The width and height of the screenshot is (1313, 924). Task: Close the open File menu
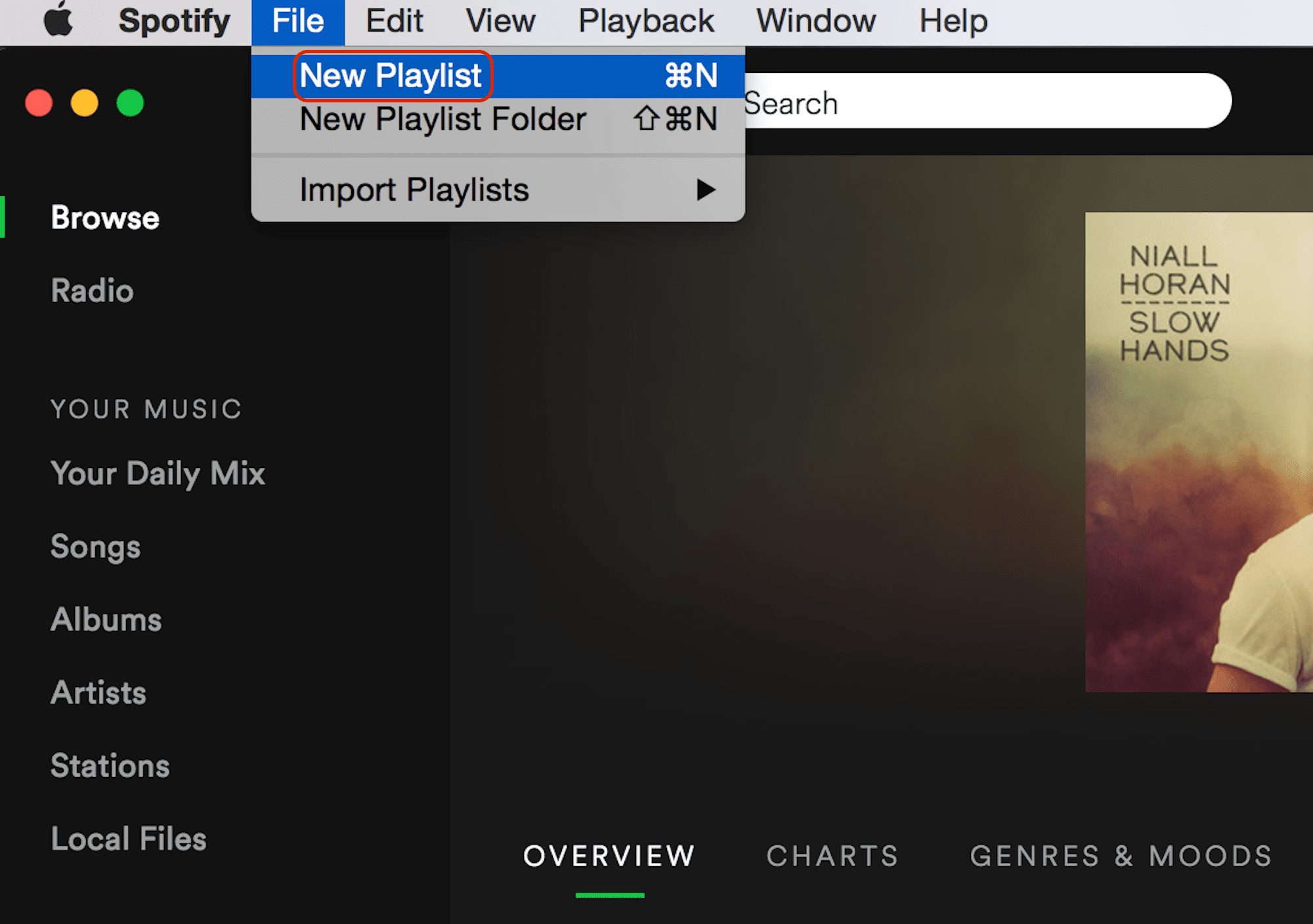coord(298,21)
